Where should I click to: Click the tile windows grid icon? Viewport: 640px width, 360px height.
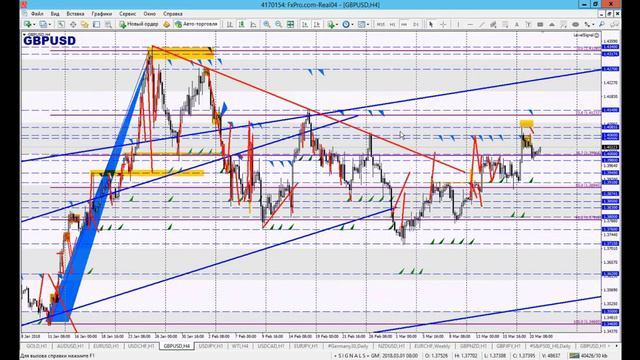tap(291, 24)
